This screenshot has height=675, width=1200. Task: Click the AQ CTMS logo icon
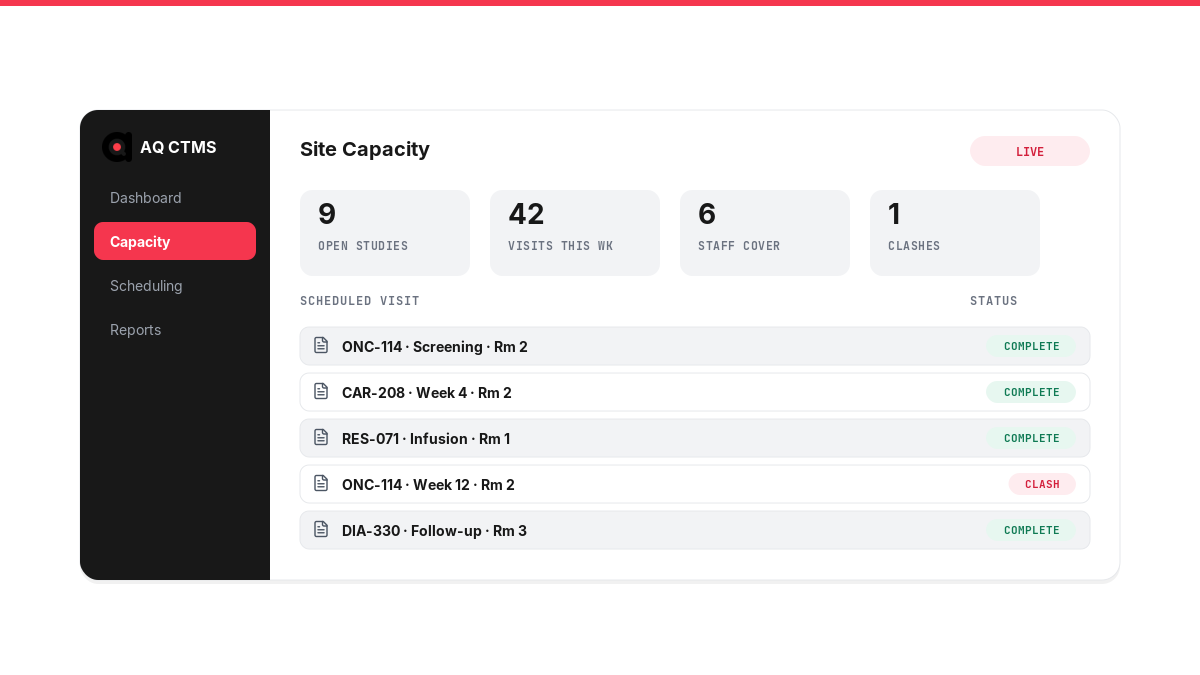117,147
